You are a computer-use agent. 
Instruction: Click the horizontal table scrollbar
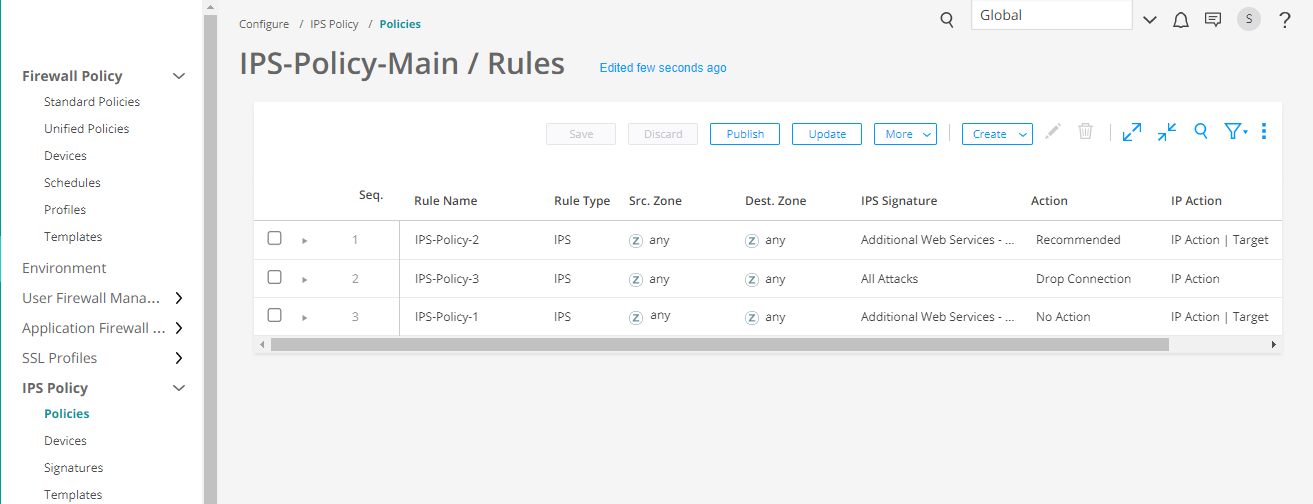click(x=719, y=344)
